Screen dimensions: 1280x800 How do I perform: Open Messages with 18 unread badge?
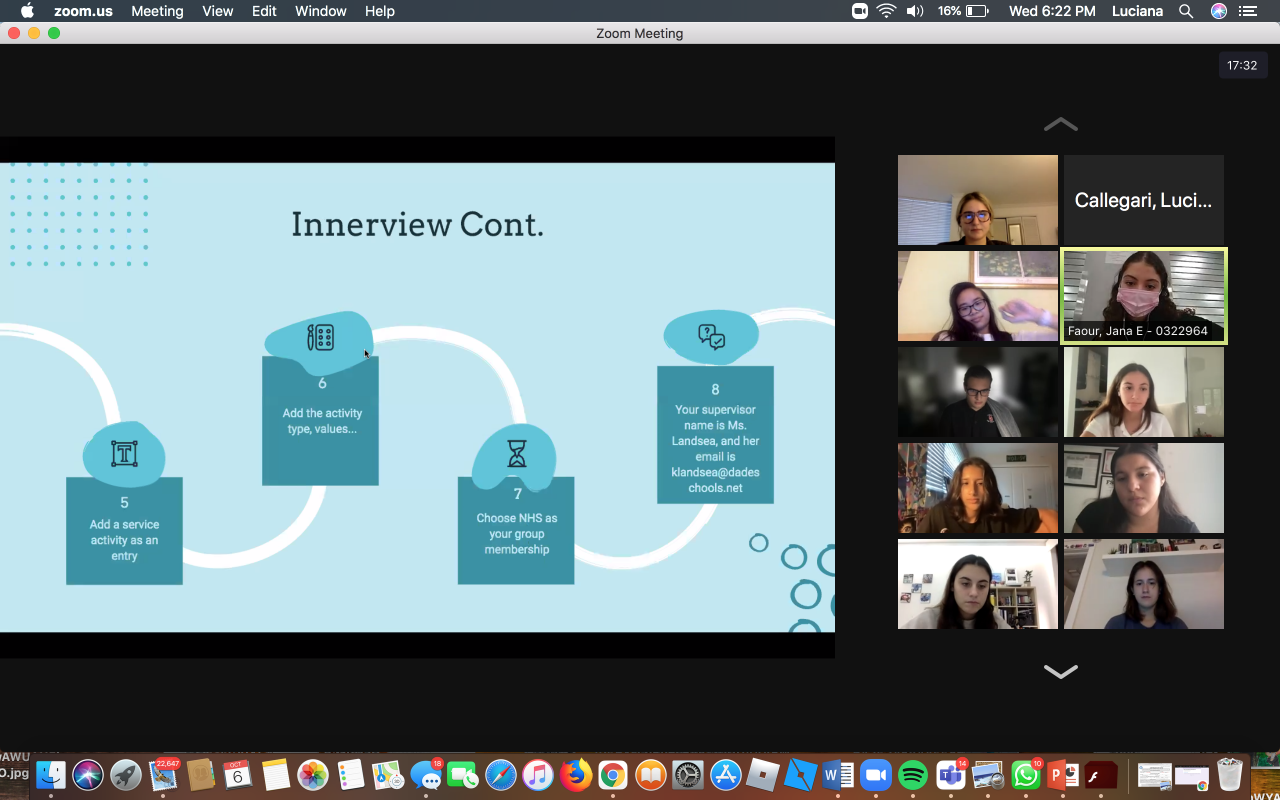pos(426,775)
